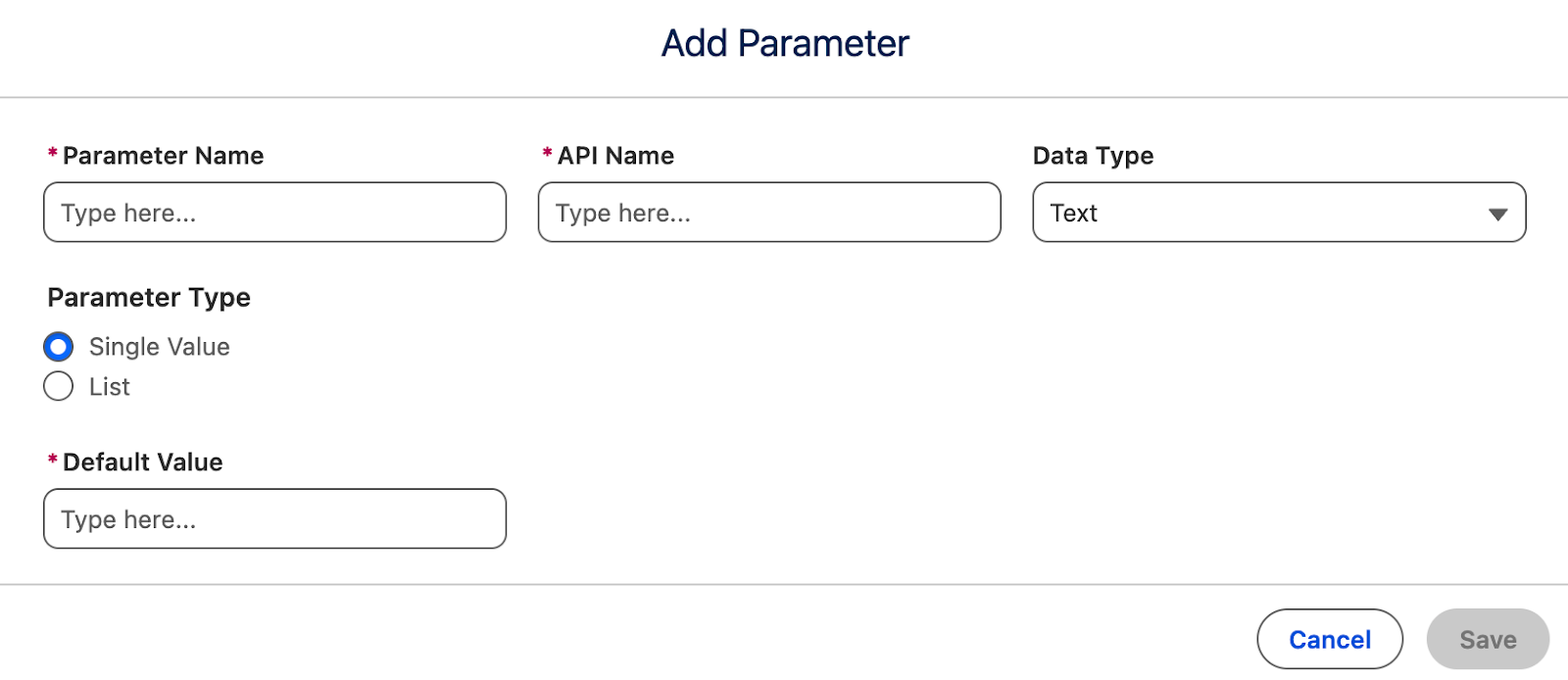
Task: Click the 'Single Value' option label text
Action: pyautogui.click(x=159, y=347)
